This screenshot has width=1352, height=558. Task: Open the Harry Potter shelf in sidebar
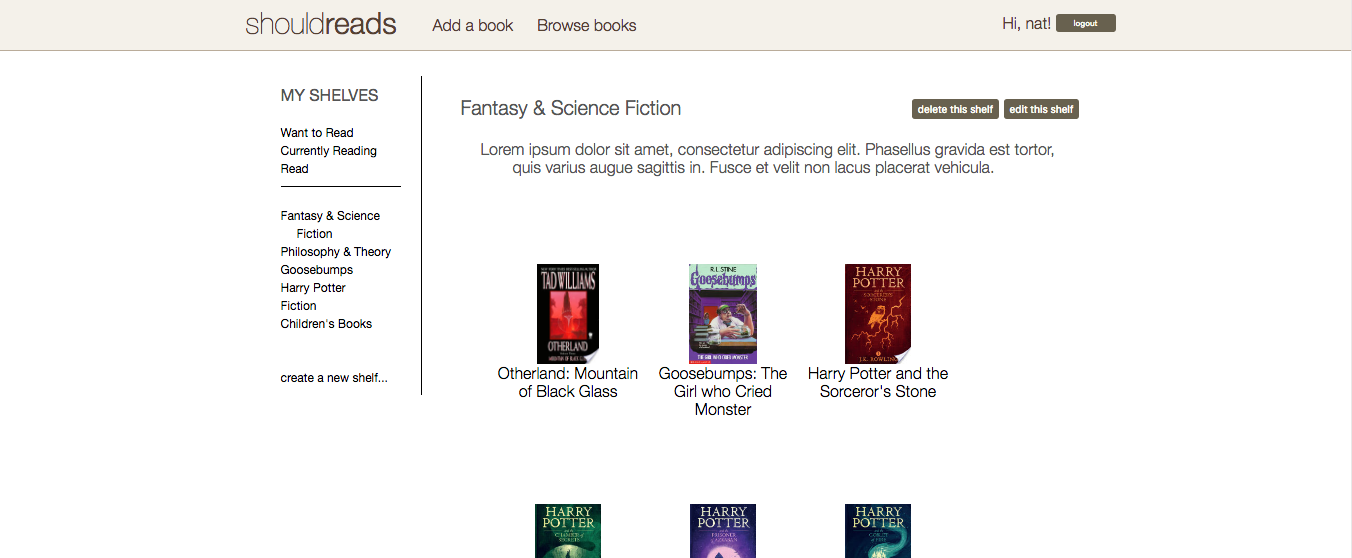(x=313, y=288)
